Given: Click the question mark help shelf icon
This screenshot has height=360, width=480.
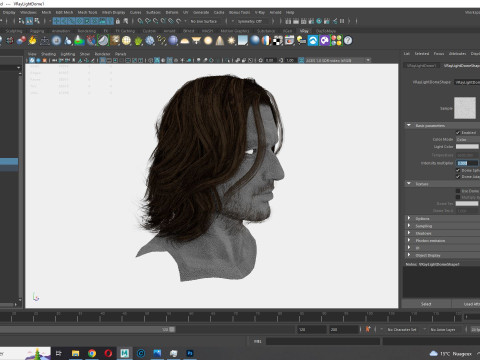Looking at the screenshot, I should (x=348, y=41).
